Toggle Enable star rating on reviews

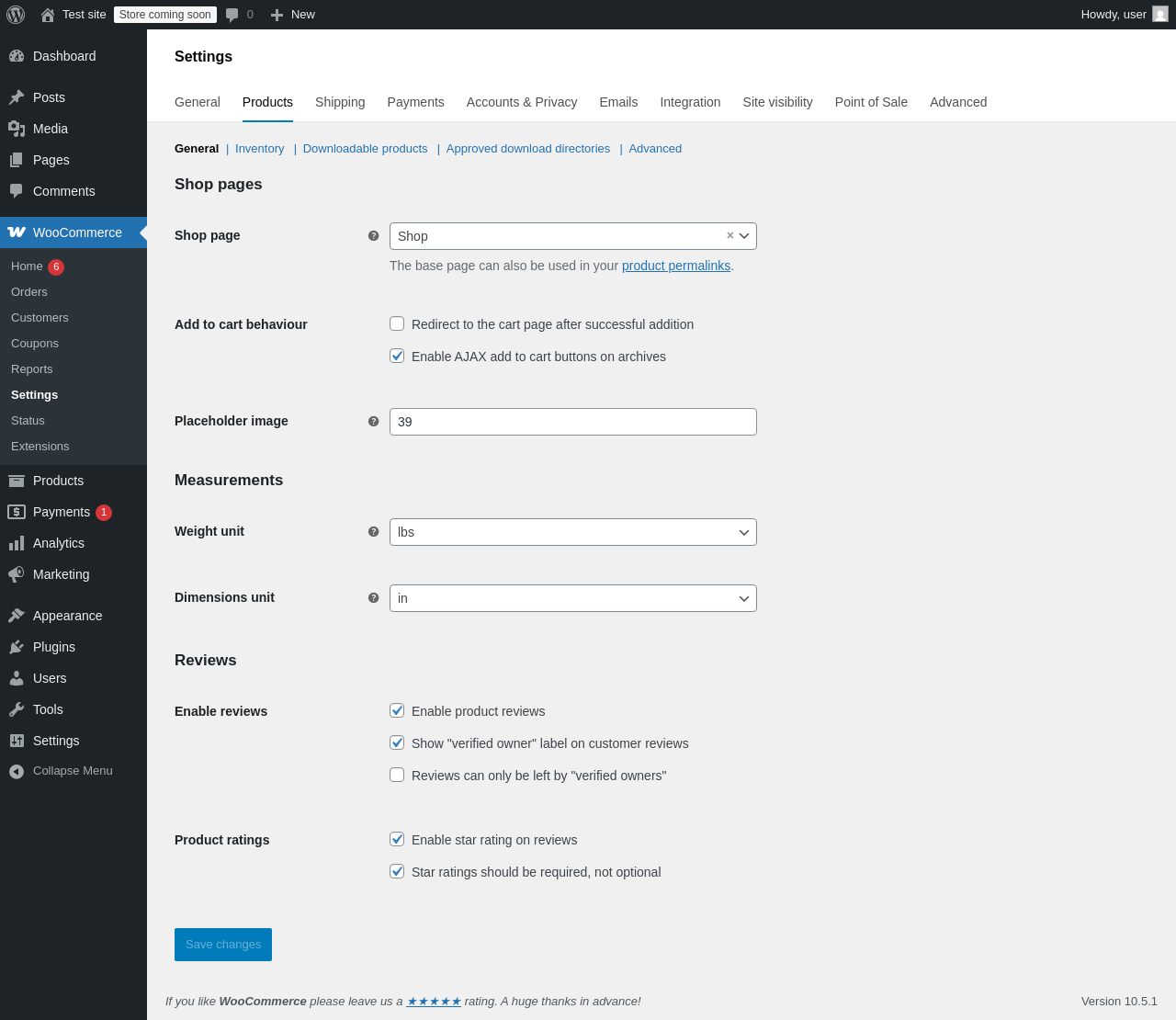(397, 839)
